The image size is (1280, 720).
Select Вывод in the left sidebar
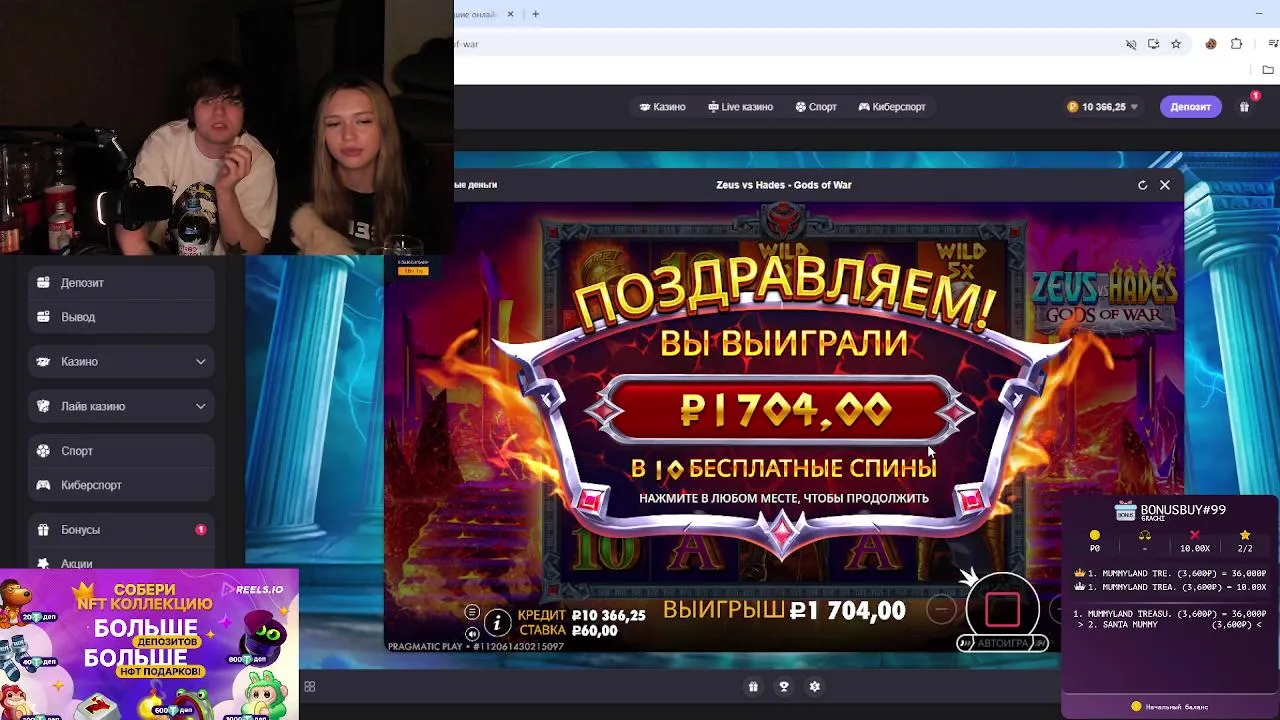[121, 317]
